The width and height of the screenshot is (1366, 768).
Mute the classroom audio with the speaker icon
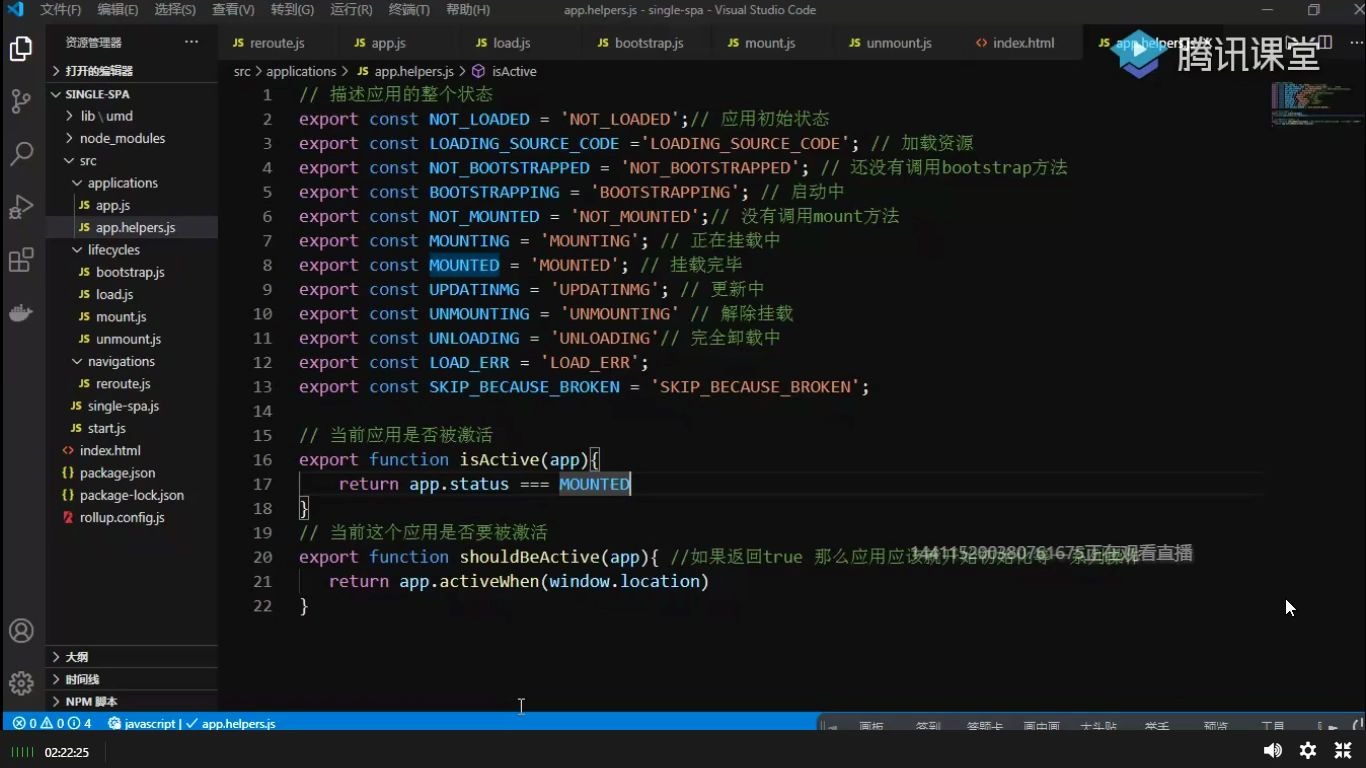coord(1272,750)
